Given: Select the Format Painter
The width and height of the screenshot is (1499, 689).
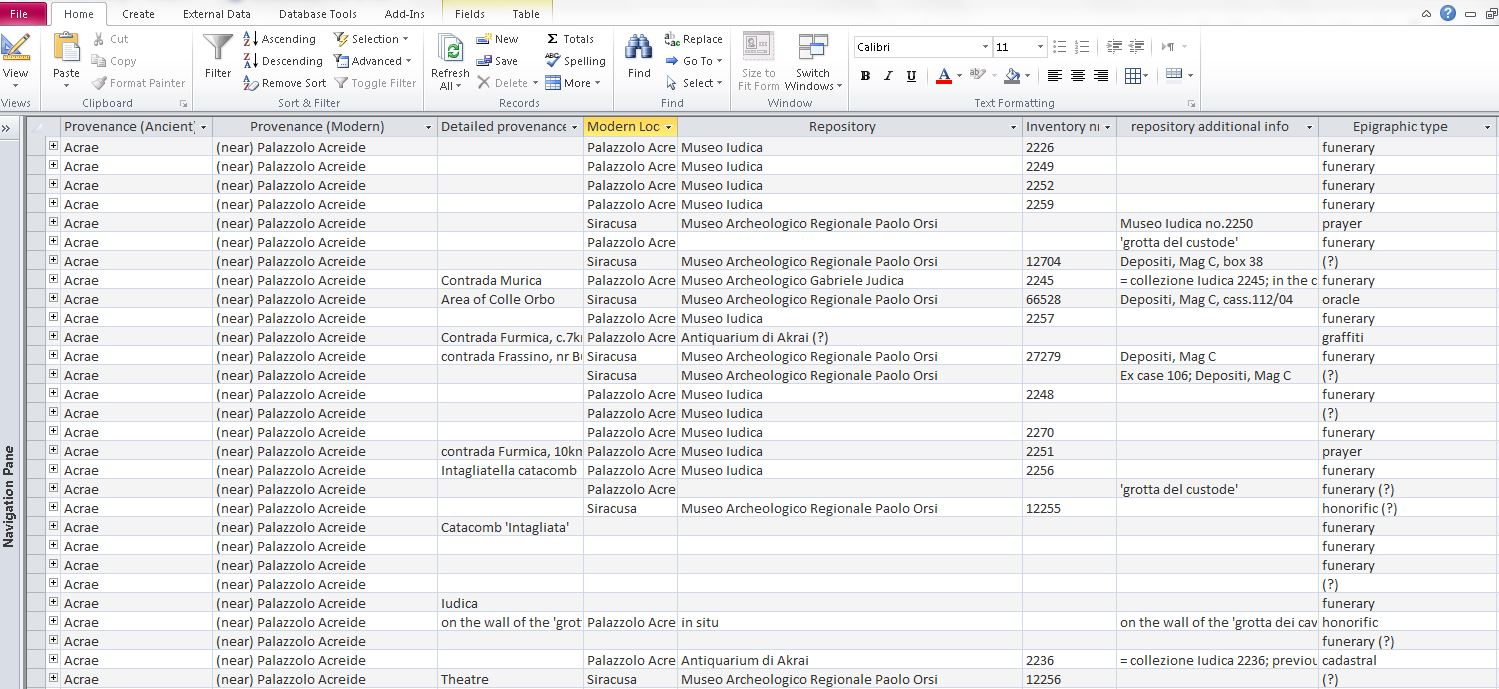Looking at the screenshot, I should [x=139, y=83].
